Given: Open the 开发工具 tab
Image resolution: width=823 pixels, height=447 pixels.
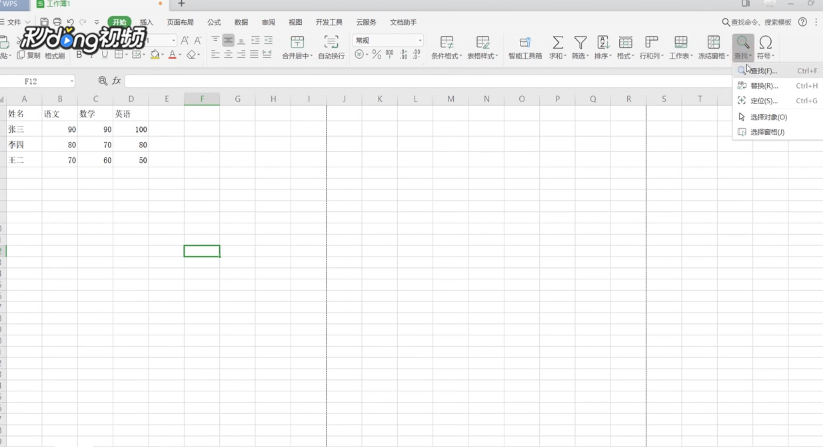Looking at the screenshot, I should [329, 22].
